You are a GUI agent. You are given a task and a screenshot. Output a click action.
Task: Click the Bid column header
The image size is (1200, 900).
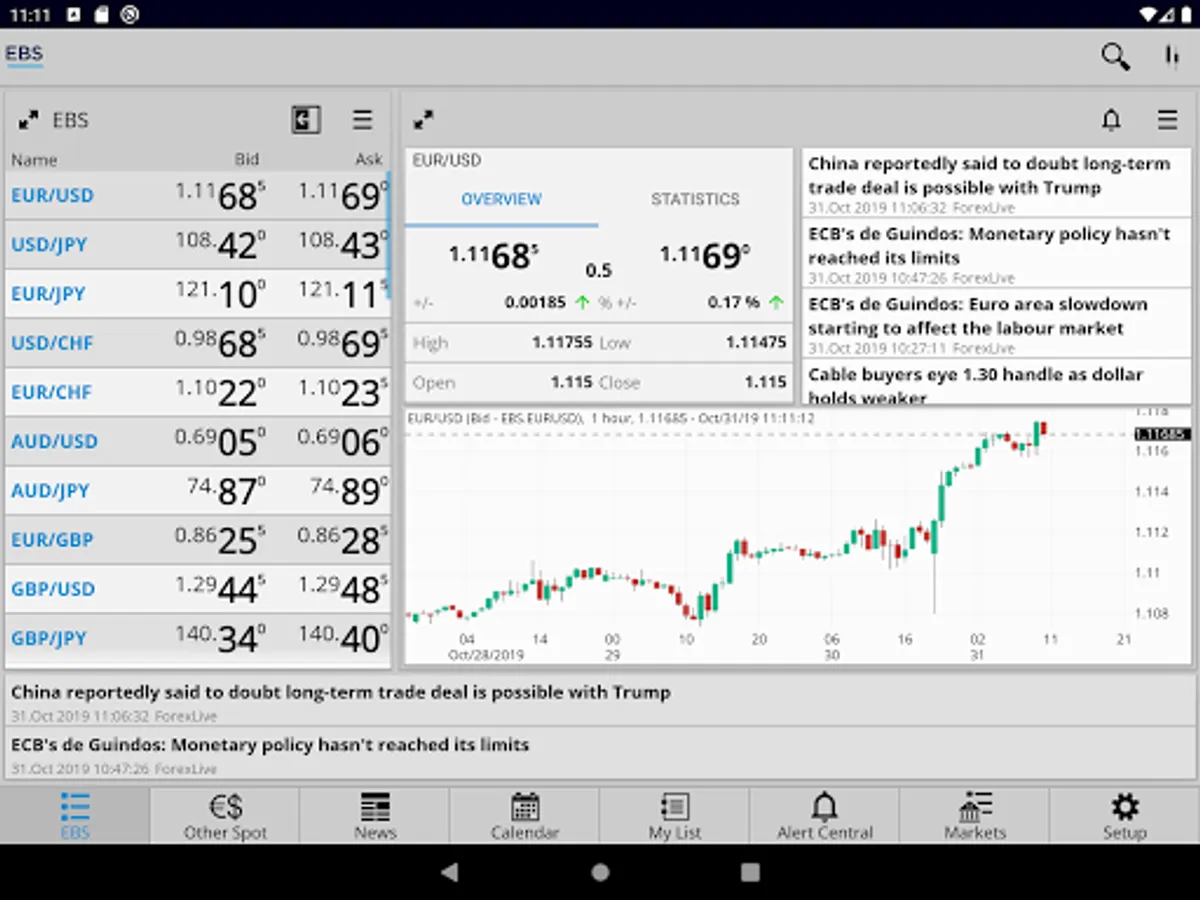coord(247,159)
